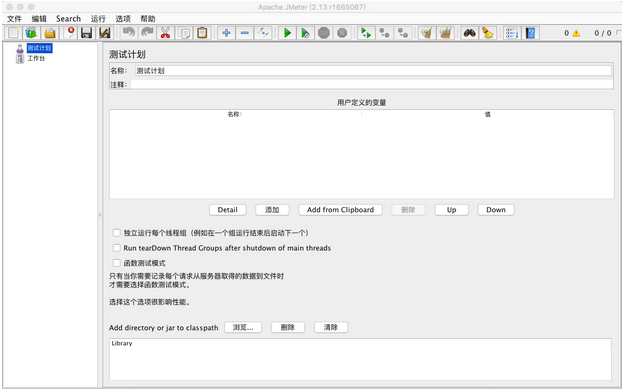This screenshot has height=390, width=623.
Task: Click the 0 / 0 thread counter
Action: click(603, 33)
